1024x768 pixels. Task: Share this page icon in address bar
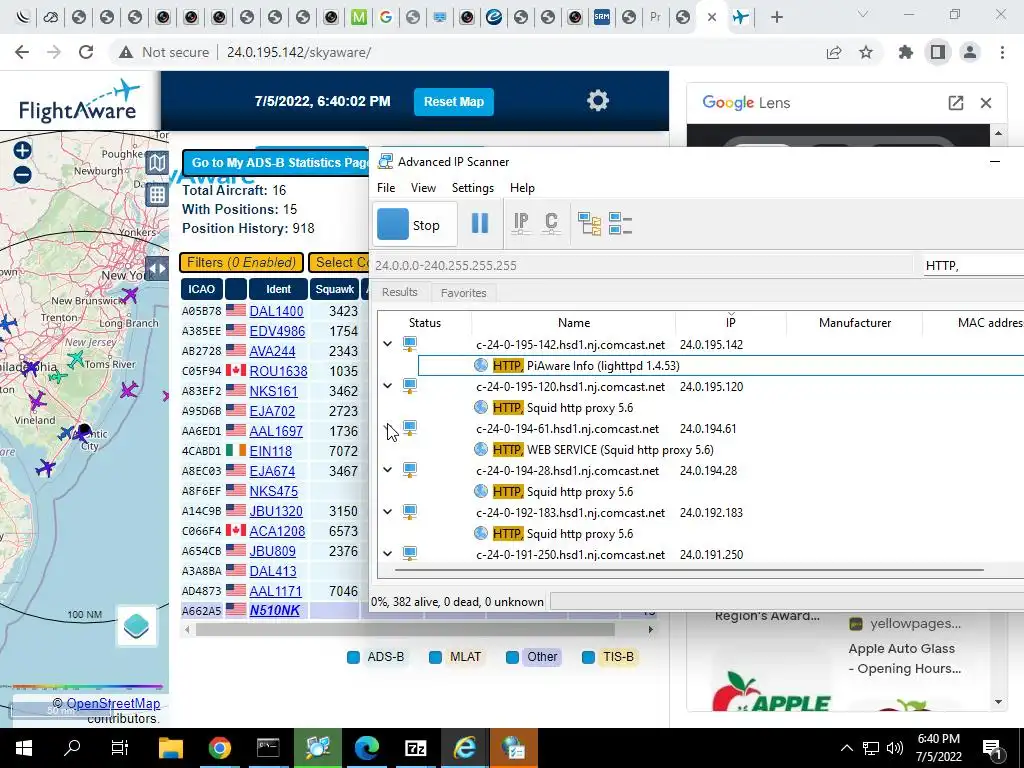click(833, 52)
